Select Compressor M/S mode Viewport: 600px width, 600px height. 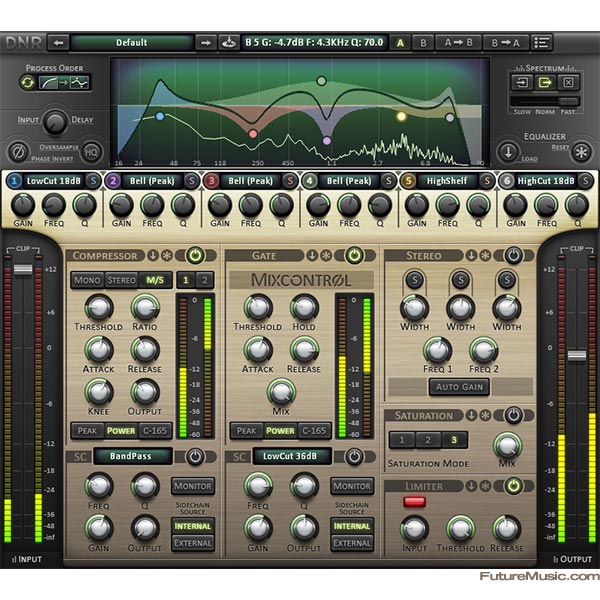click(155, 280)
